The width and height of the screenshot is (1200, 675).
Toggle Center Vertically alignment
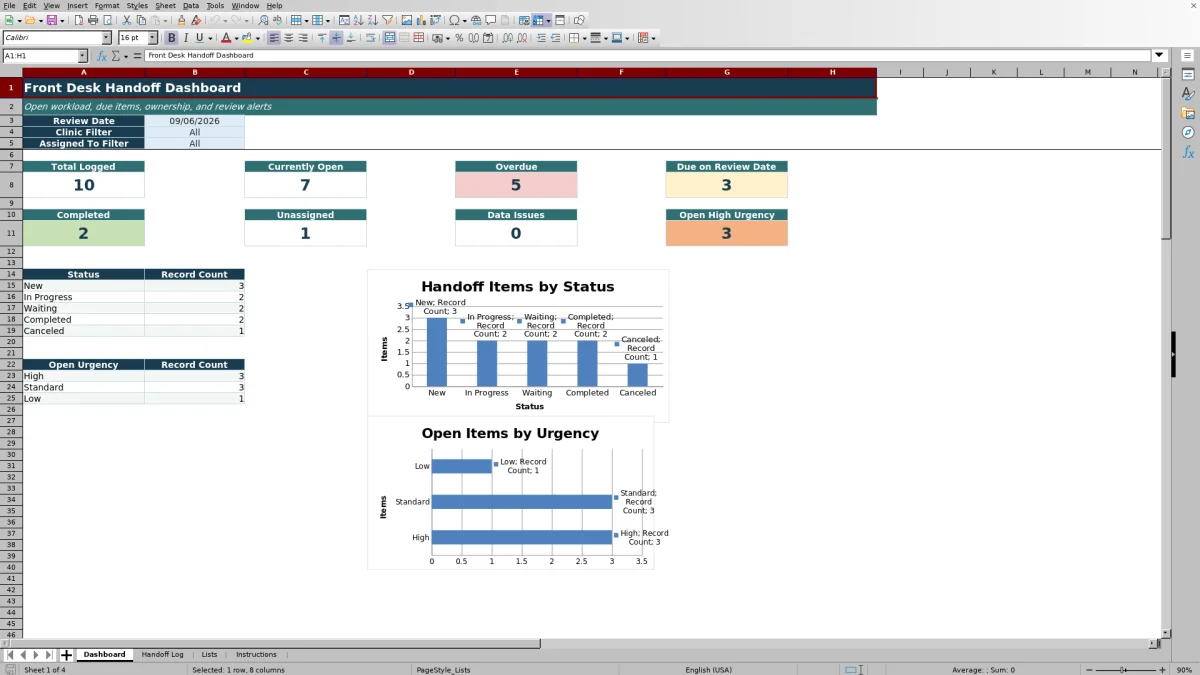pos(336,38)
